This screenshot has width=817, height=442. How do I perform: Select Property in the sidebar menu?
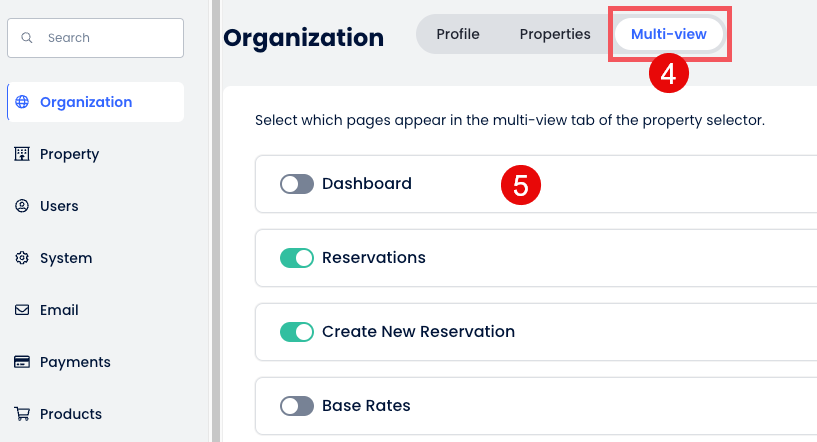point(69,154)
